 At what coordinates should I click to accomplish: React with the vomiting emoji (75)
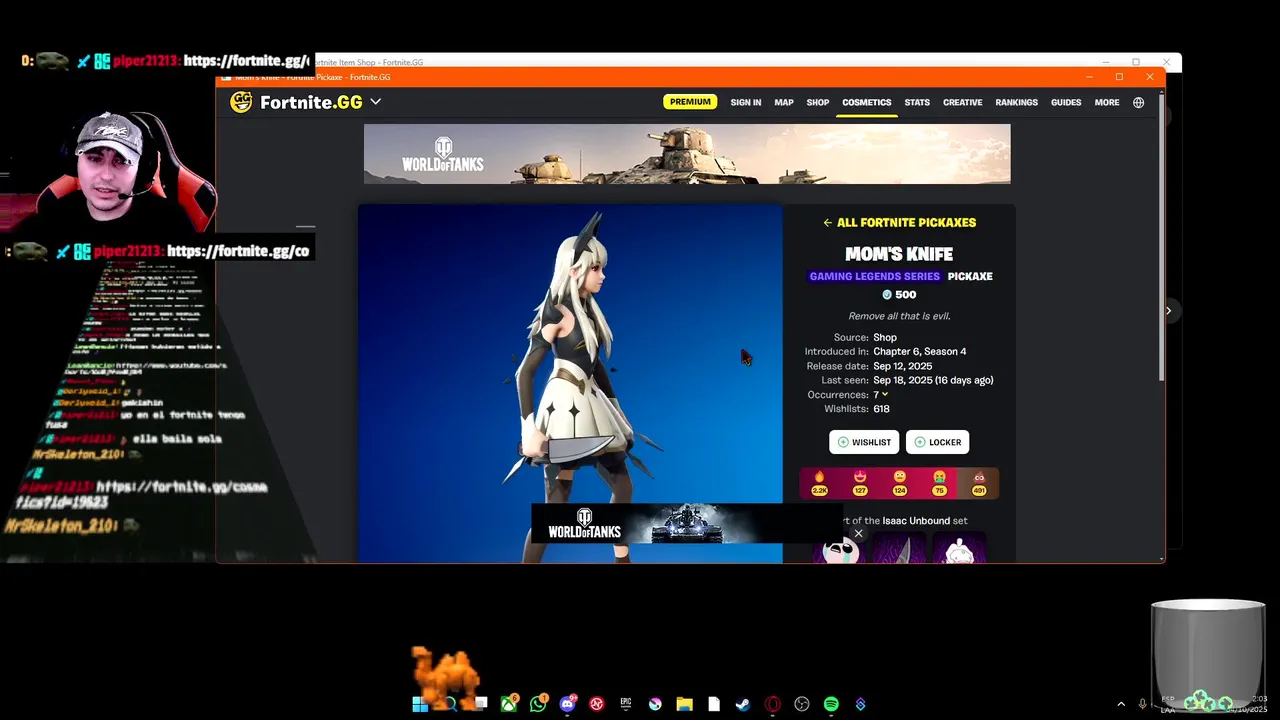click(939, 483)
